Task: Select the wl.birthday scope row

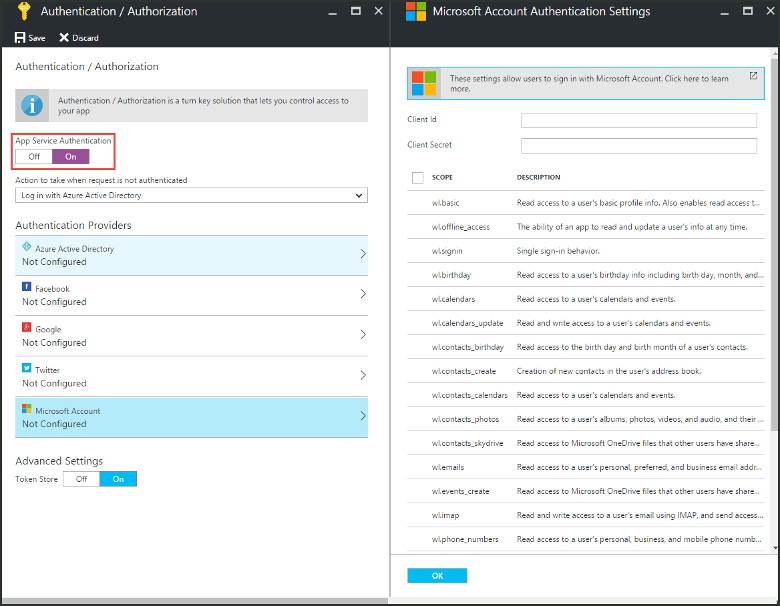Action: point(585,275)
